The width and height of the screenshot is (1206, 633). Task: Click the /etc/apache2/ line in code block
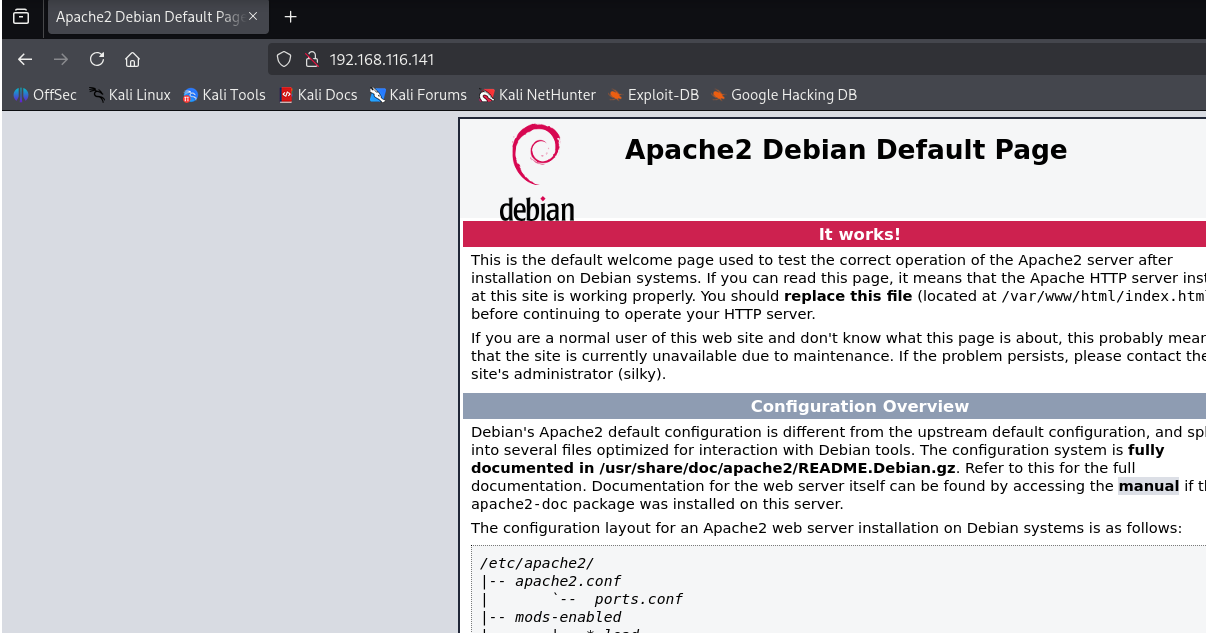pos(537,563)
